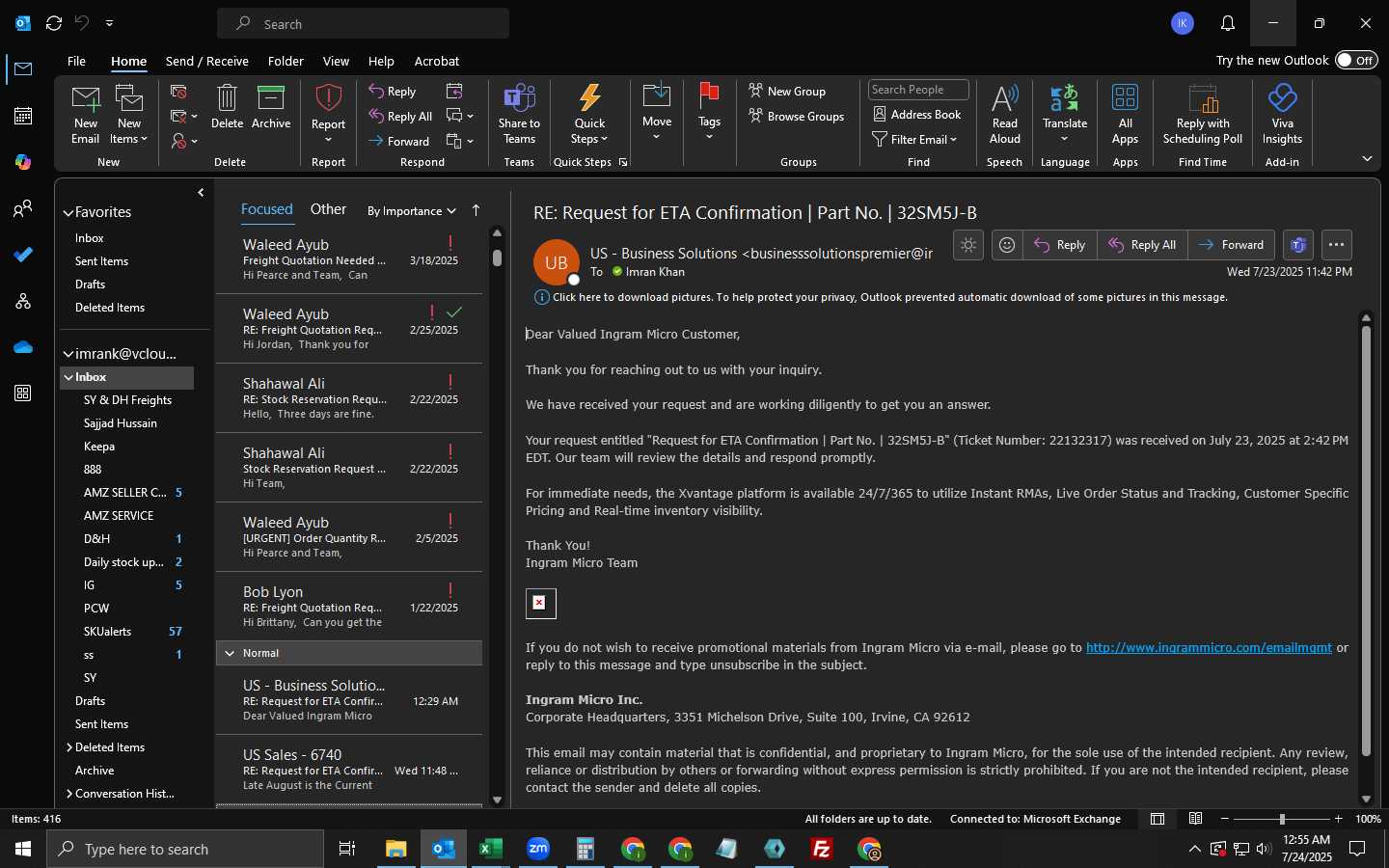The width and height of the screenshot is (1389, 868).
Task: Click the Delete trash icon
Action: tap(227, 98)
